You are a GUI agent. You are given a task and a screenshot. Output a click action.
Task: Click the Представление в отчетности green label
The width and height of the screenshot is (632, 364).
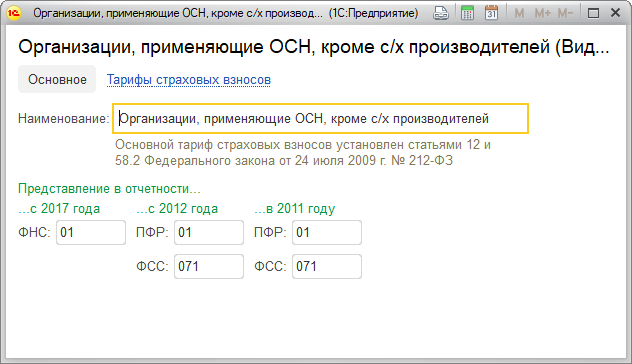click(109, 188)
